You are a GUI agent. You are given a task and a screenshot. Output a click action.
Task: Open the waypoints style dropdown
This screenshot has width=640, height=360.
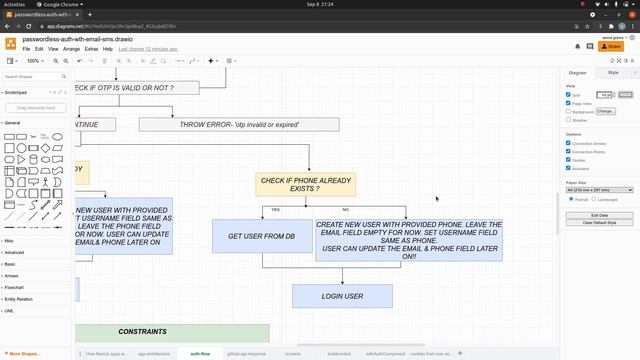coord(194,61)
